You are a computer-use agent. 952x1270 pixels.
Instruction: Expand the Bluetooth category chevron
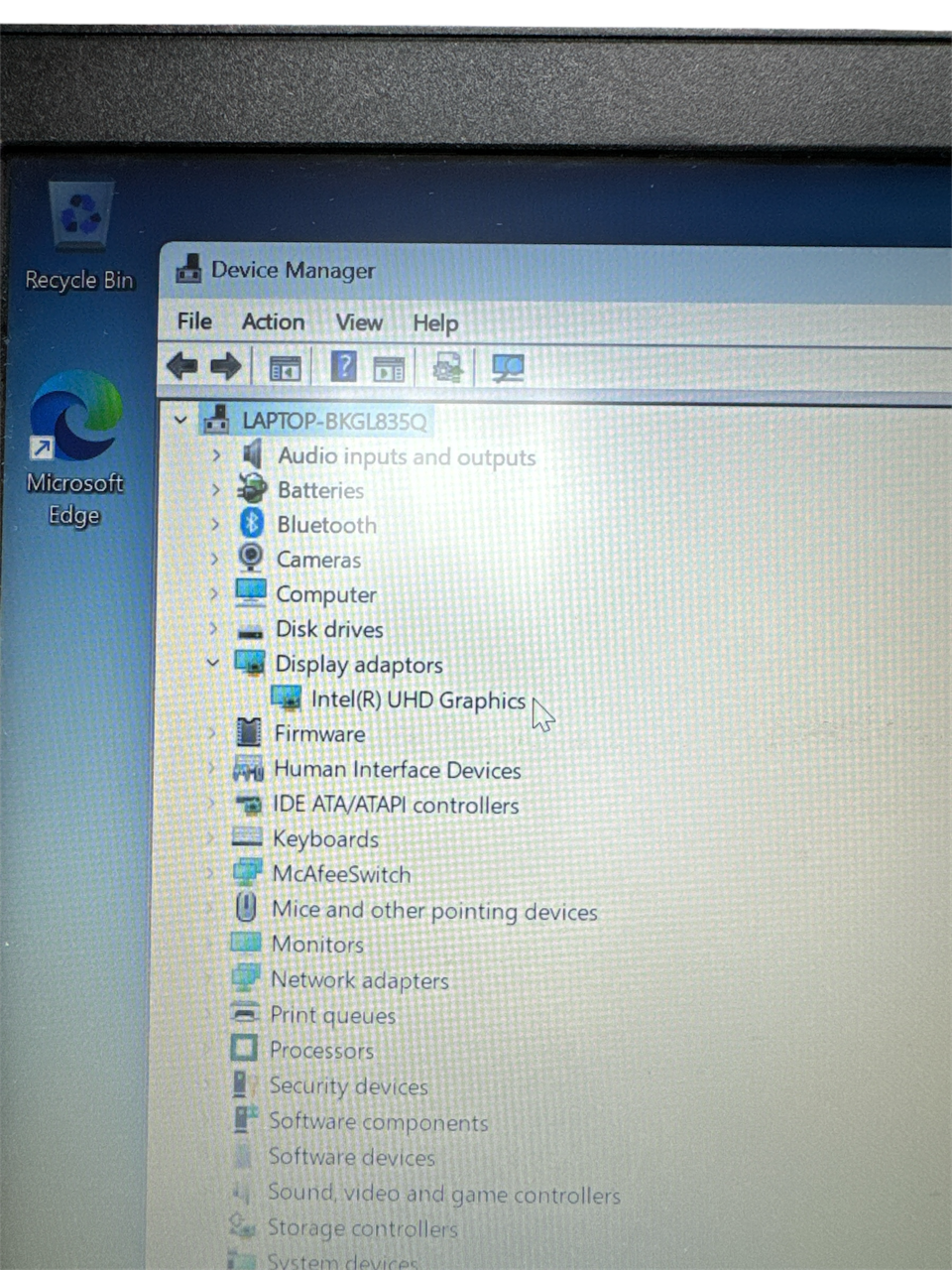(x=215, y=524)
